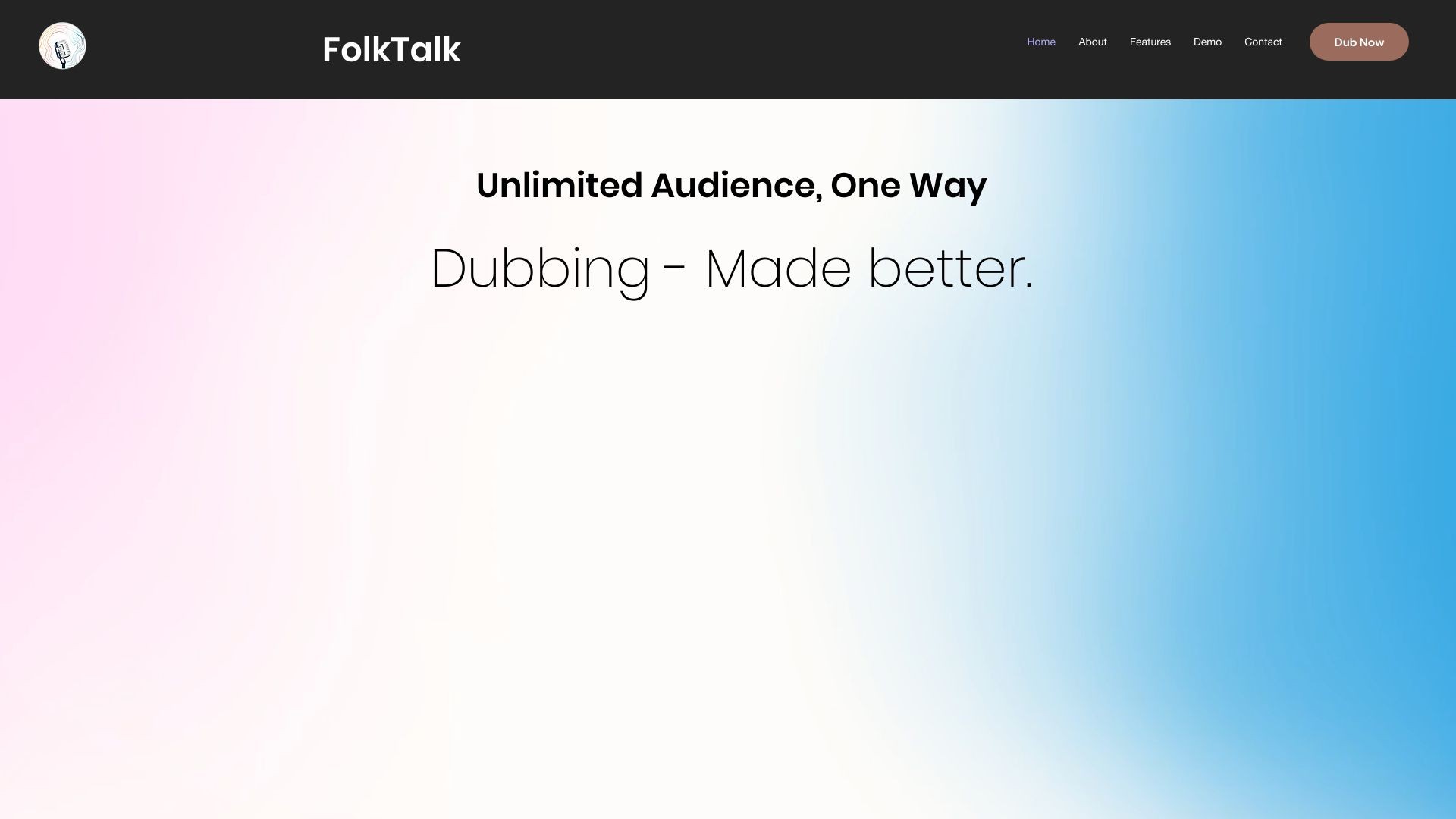Click the rounded Dub Now pill button

pyautogui.click(x=1358, y=42)
